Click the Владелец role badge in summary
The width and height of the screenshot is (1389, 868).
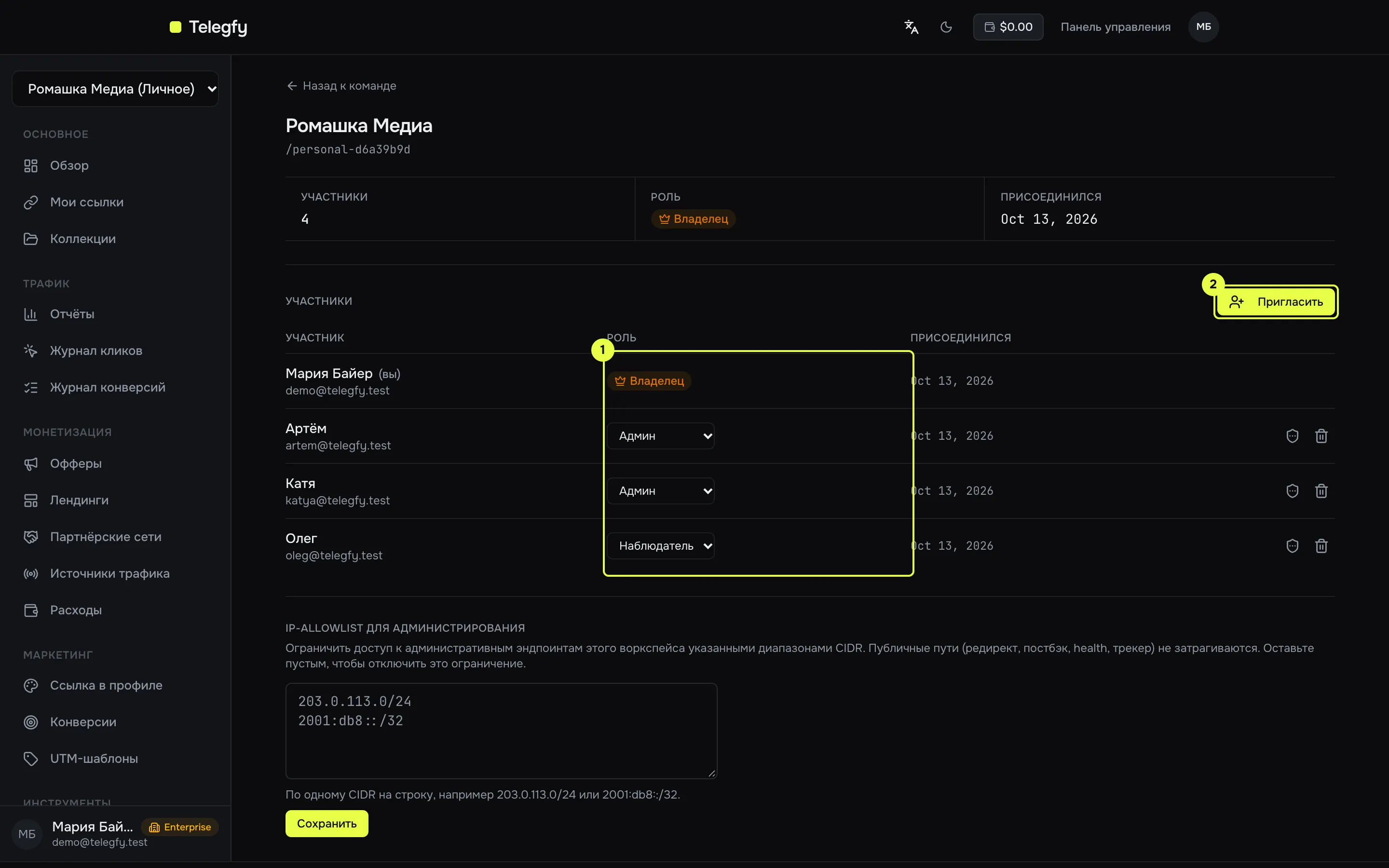click(693, 219)
